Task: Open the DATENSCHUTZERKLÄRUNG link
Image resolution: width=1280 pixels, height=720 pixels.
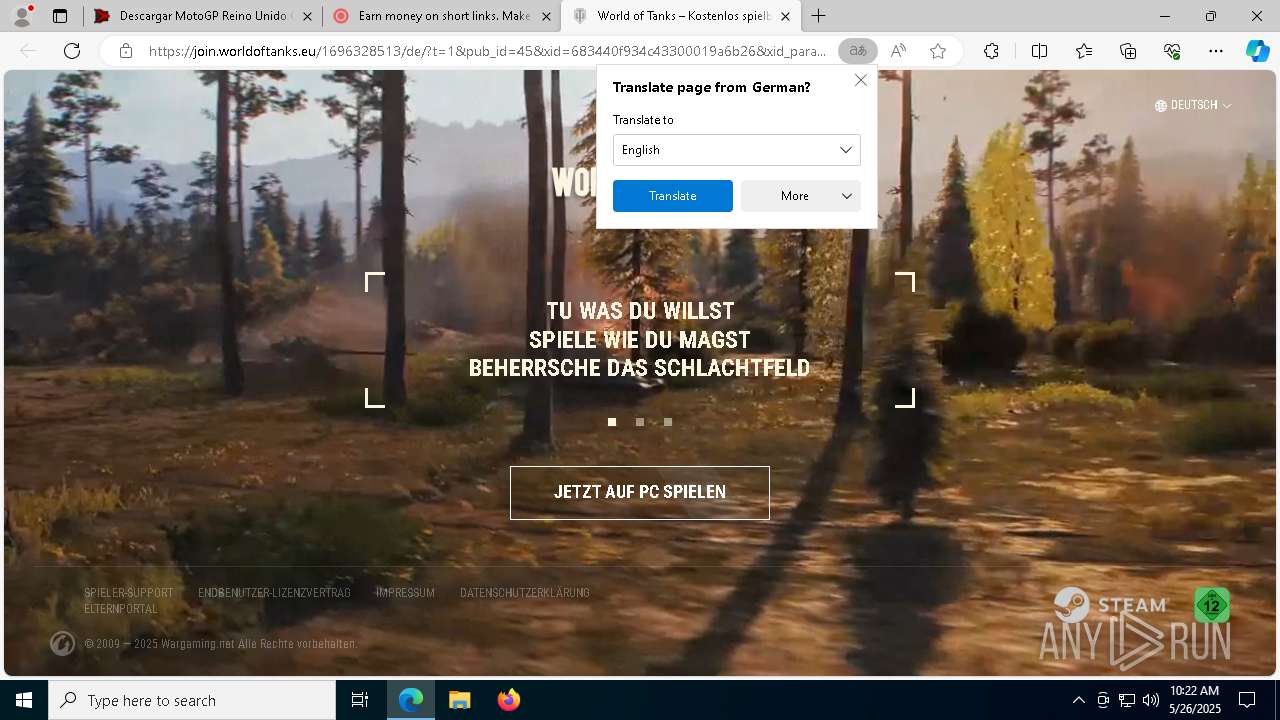Action: pyautogui.click(x=525, y=593)
